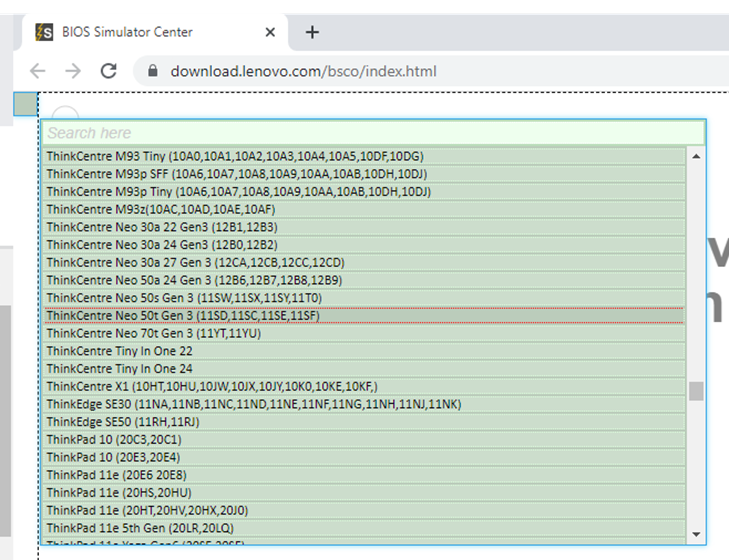The image size is (729, 560).
Task: Close the BIOS Simulator Center tab
Action: click(270, 32)
